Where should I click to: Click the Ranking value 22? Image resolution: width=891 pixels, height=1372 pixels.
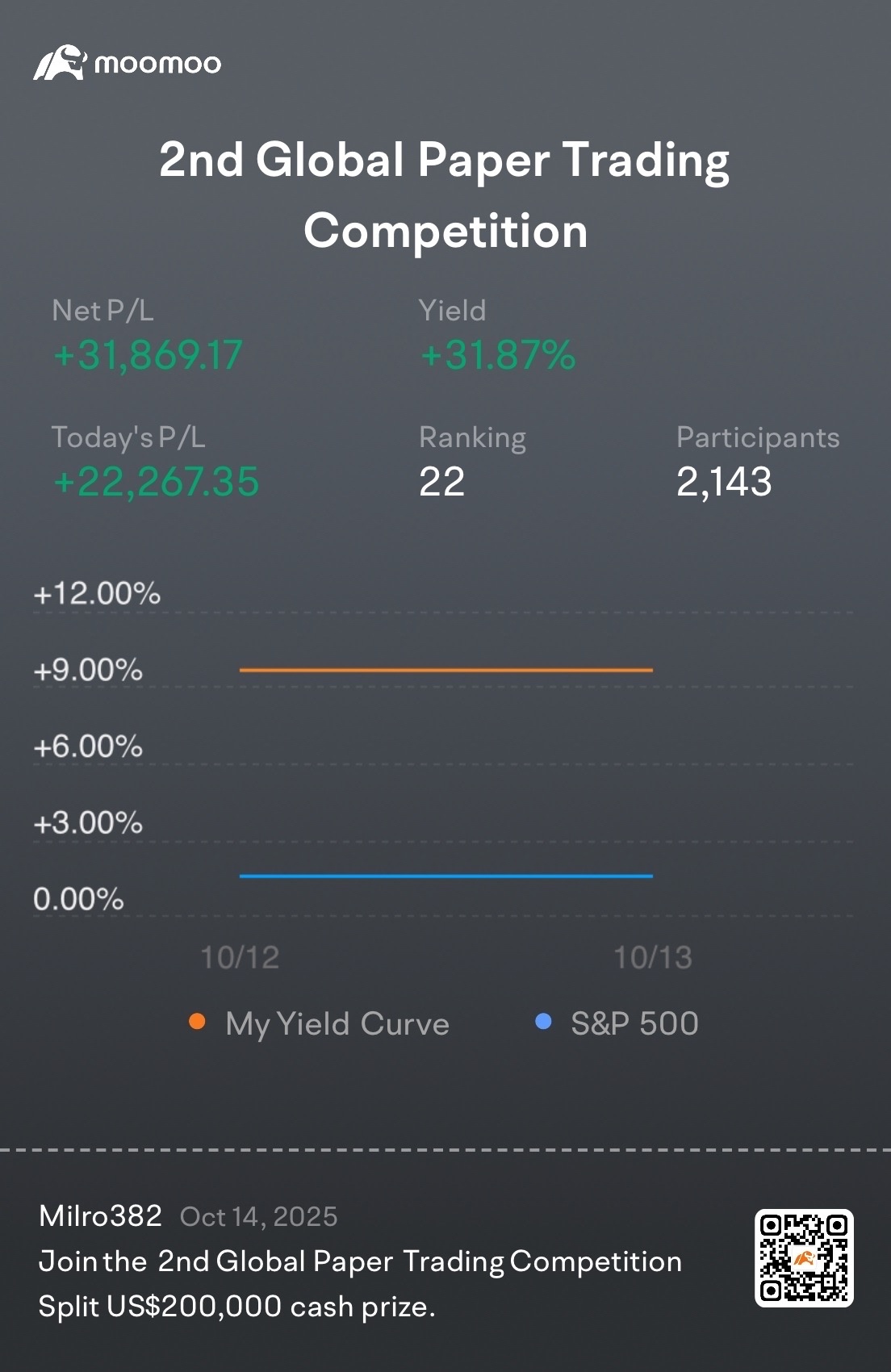tap(441, 482)
